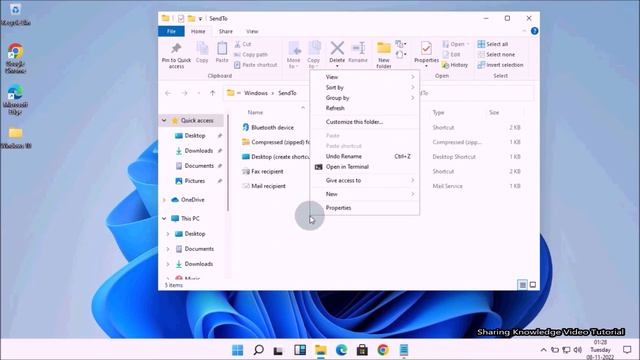
Task: Open Widgets from the taskbar
Action: [x=300, y=350]
